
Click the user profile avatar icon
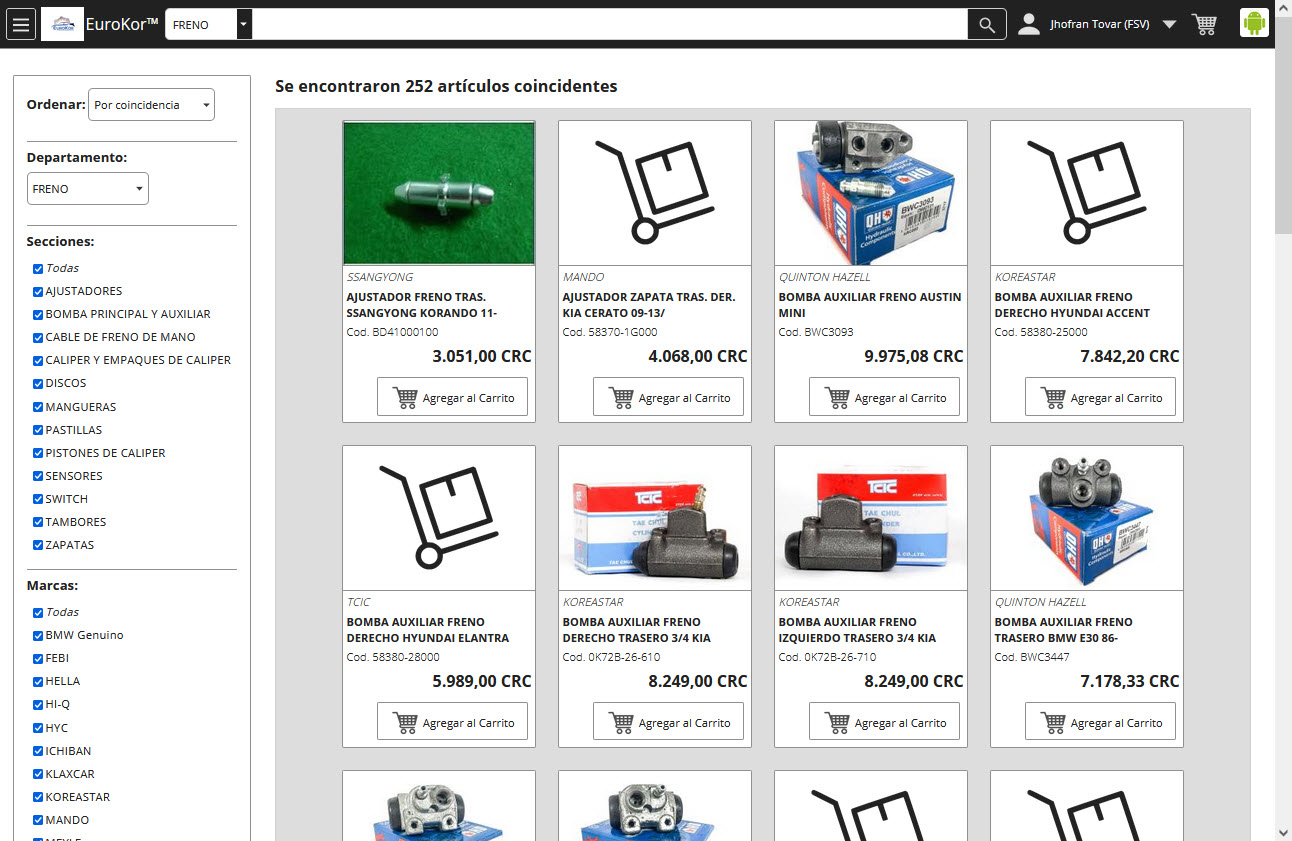[1029, 24]
